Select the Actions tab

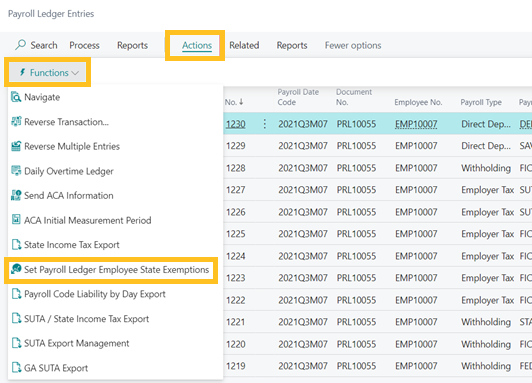197,45
